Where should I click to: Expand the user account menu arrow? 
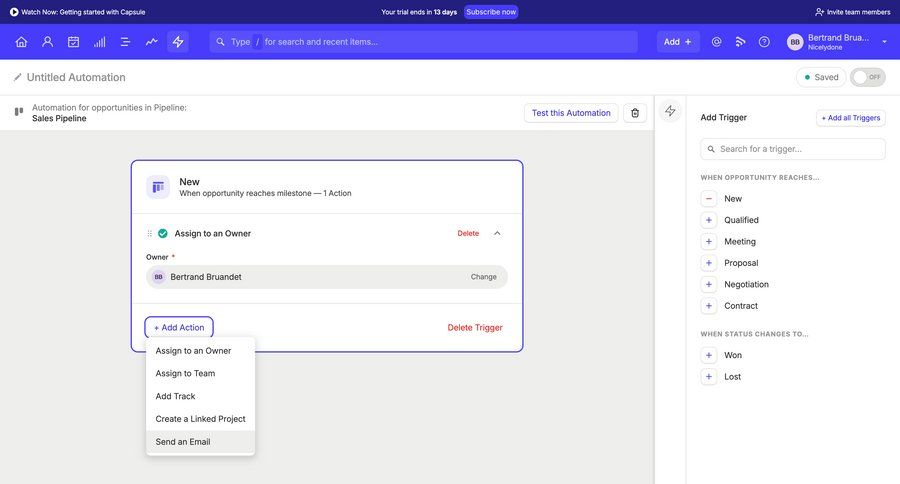(x=884, y=42)
